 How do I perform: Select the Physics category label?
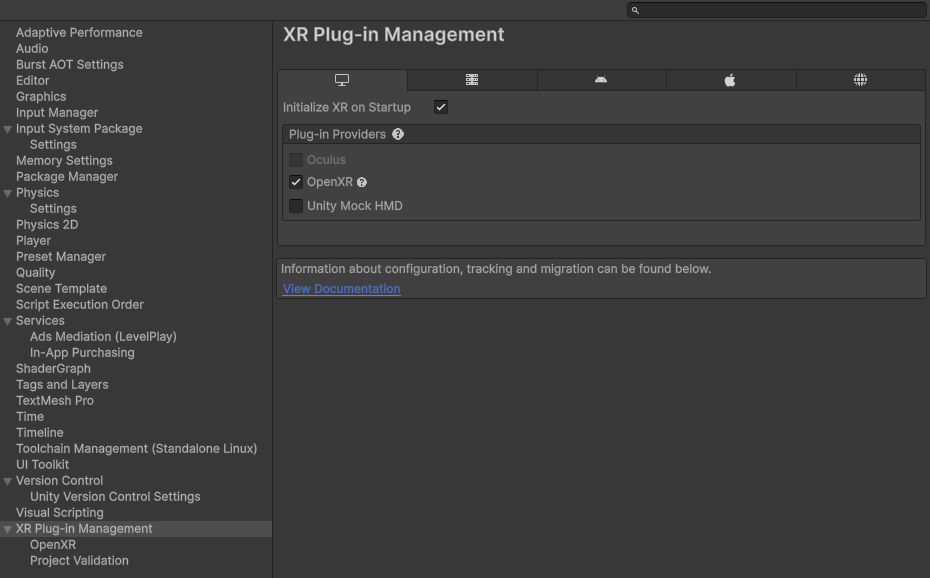(x=37, y=193)
